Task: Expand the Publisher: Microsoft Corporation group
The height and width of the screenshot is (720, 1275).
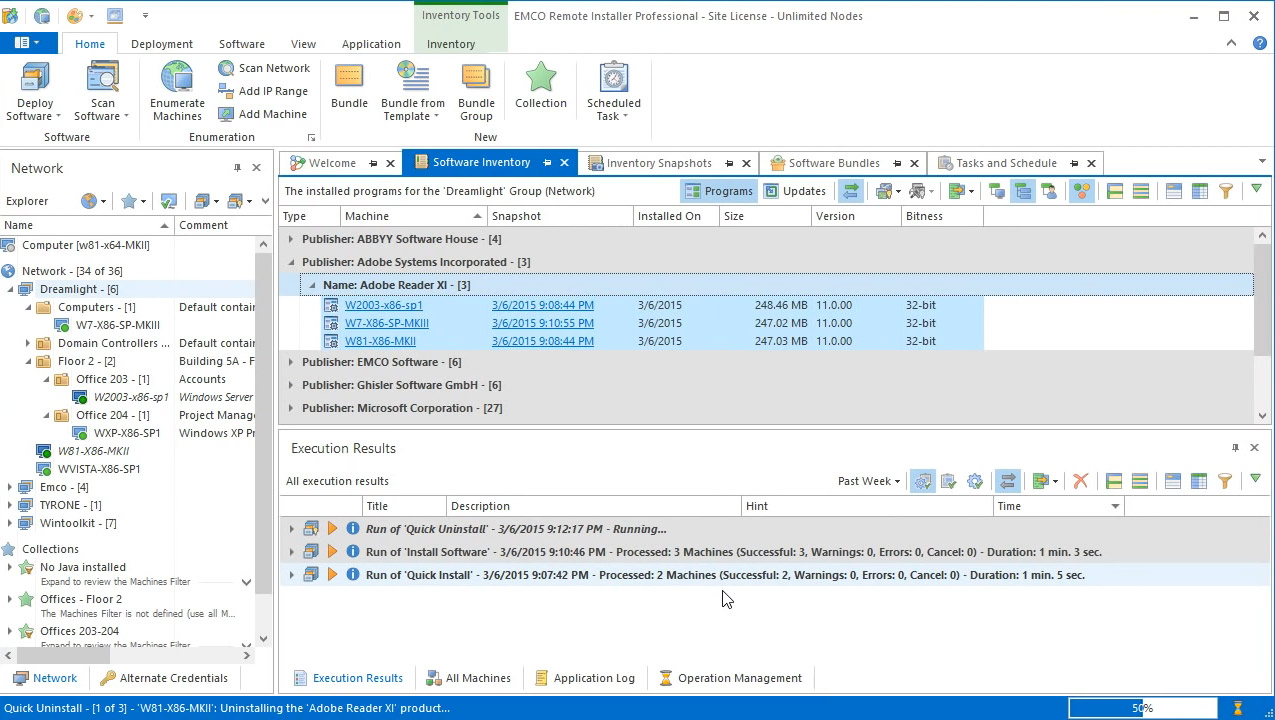Action: pos(291,408)
